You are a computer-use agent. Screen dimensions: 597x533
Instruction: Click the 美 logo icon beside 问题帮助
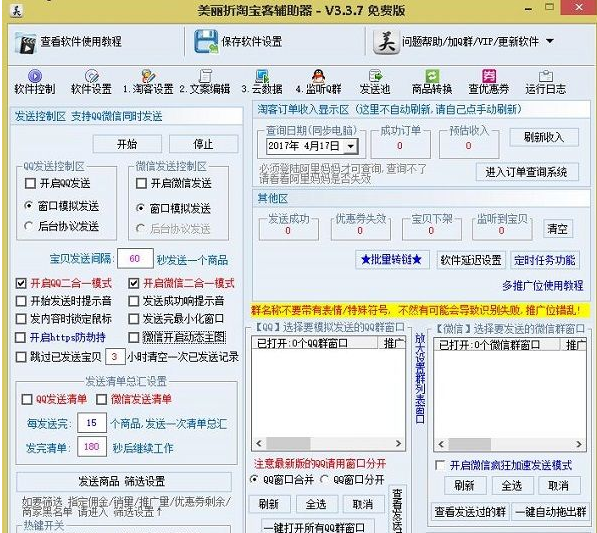click(386, 42)
